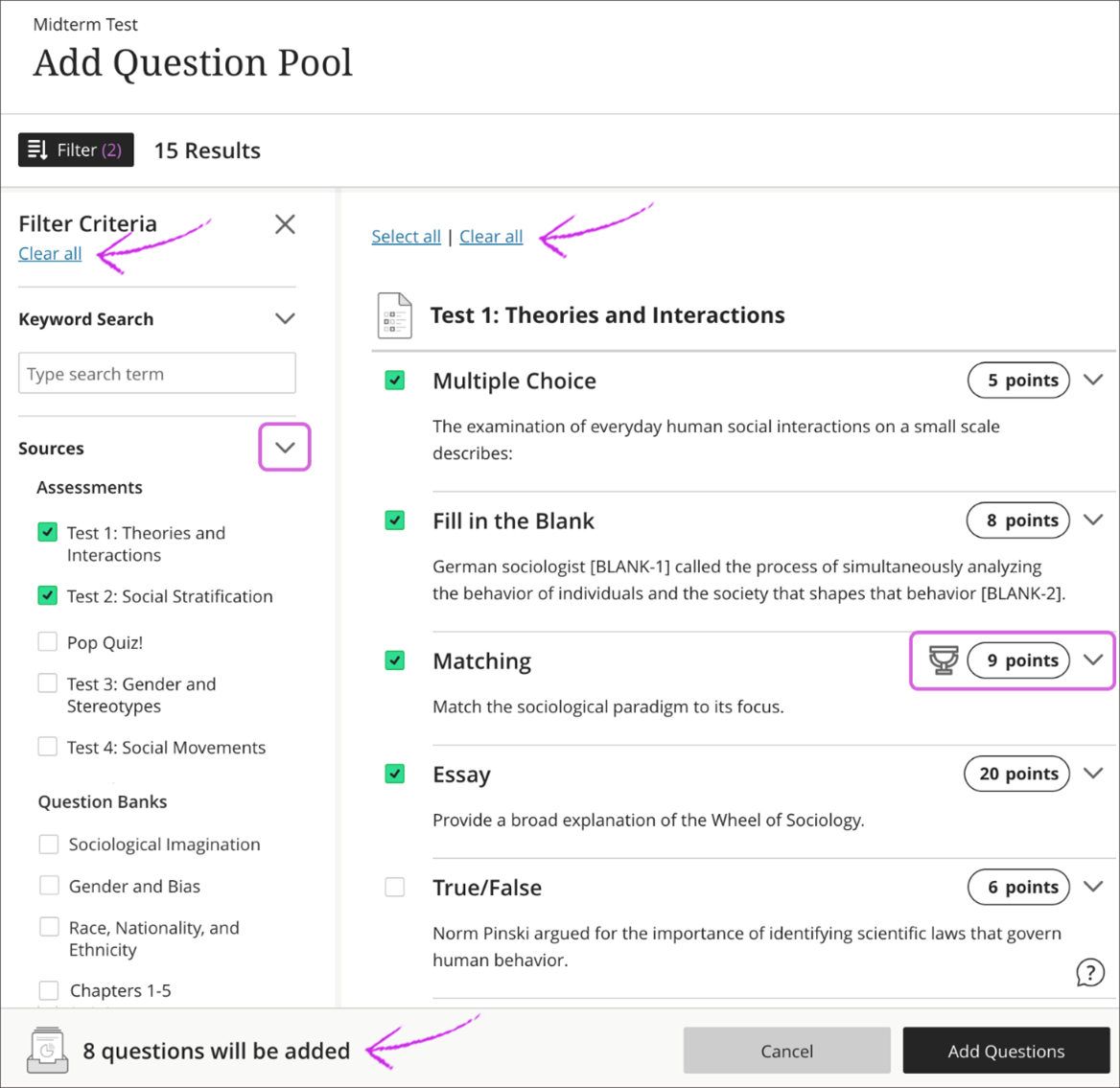This screenshot has width=1120, height=1088.
Task: Click the help question mark icon
Action: coord(1089,972)
